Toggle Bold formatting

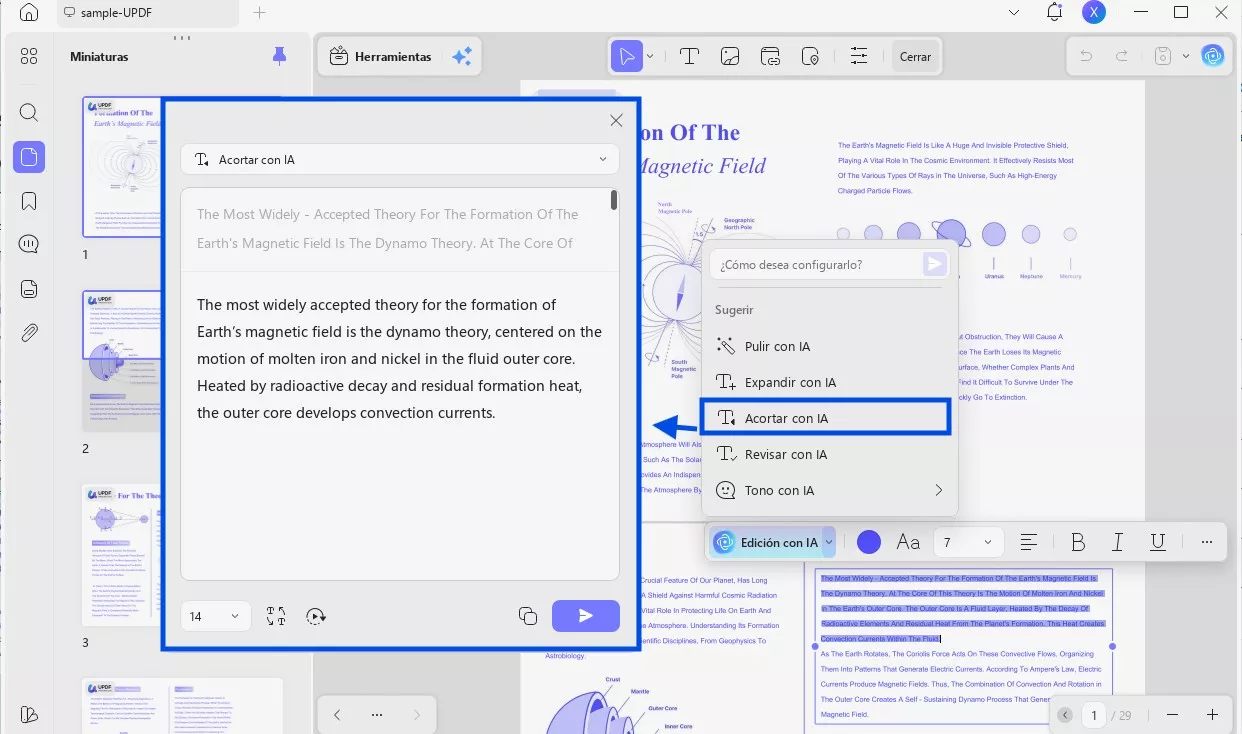[1078, 542]
